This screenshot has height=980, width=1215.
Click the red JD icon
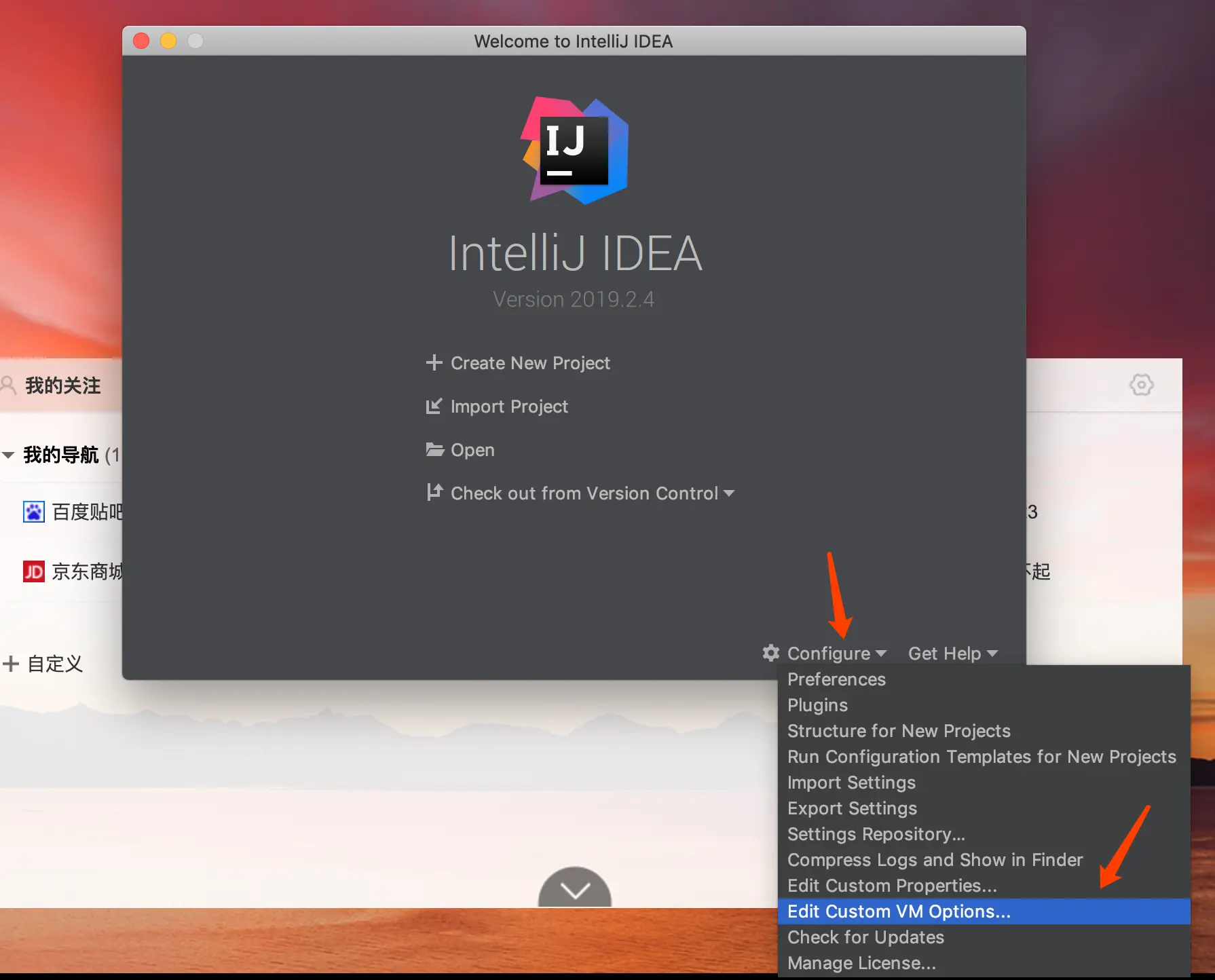click(x=33, y=571)
